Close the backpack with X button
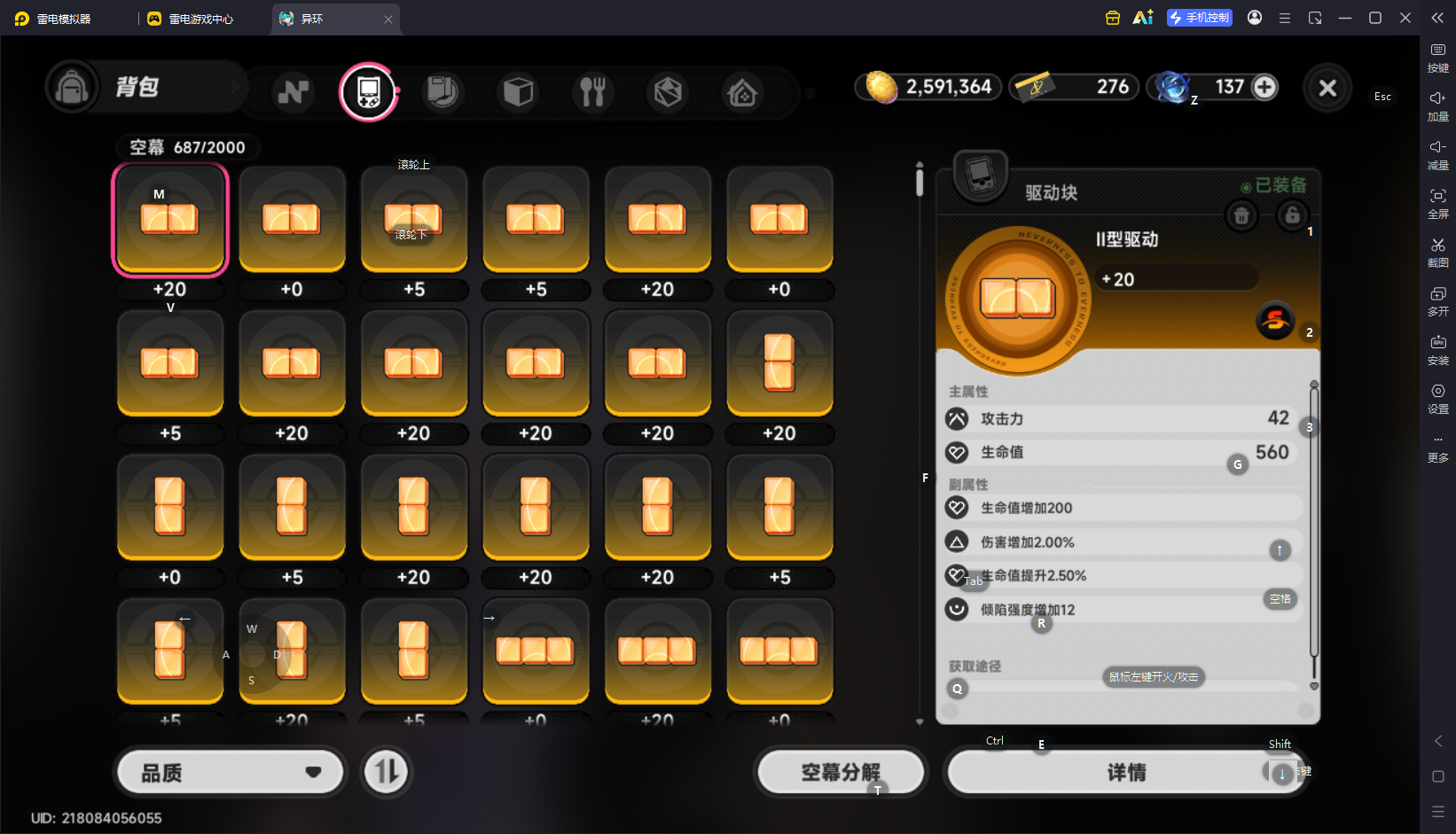This screenshot has width=1456, height=834. point(1327,88)
